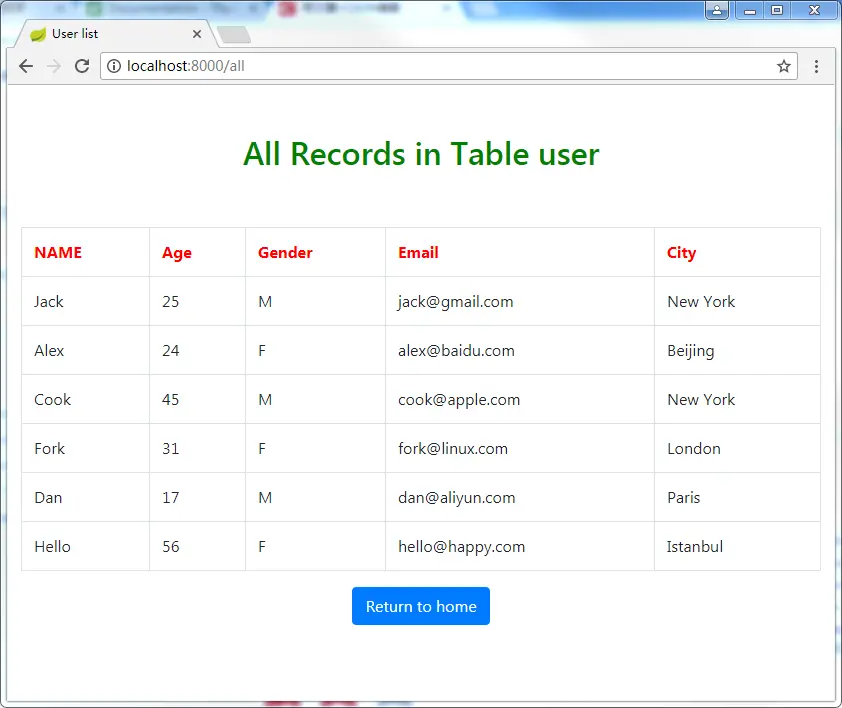Click the email alex@baidu.com

(x=456, y=350)
